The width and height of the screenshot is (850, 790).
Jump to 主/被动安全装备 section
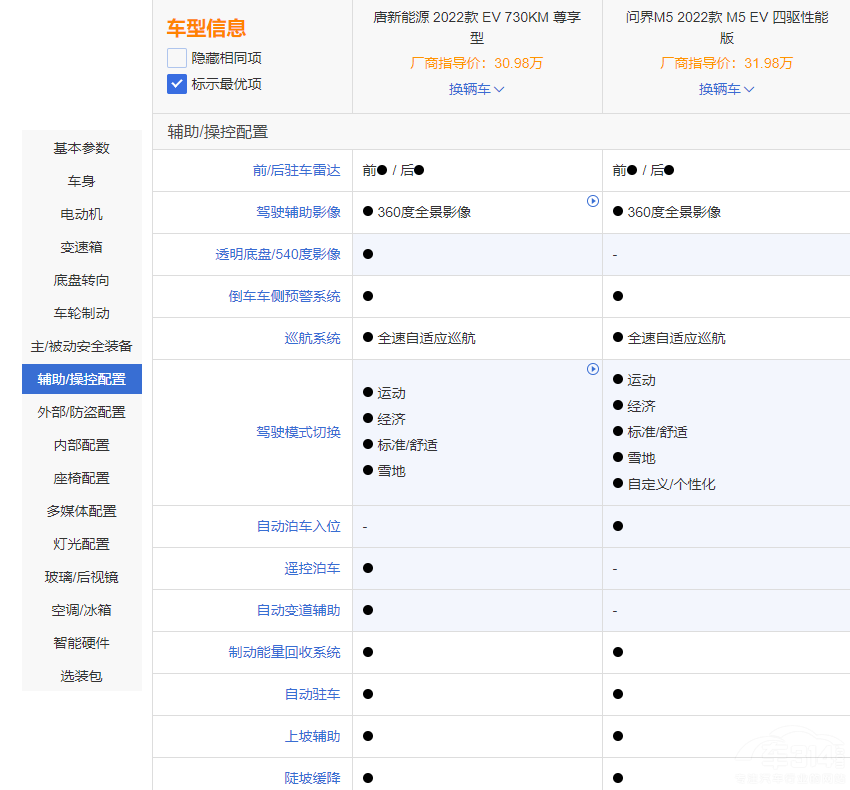click(x=82, y=346)
